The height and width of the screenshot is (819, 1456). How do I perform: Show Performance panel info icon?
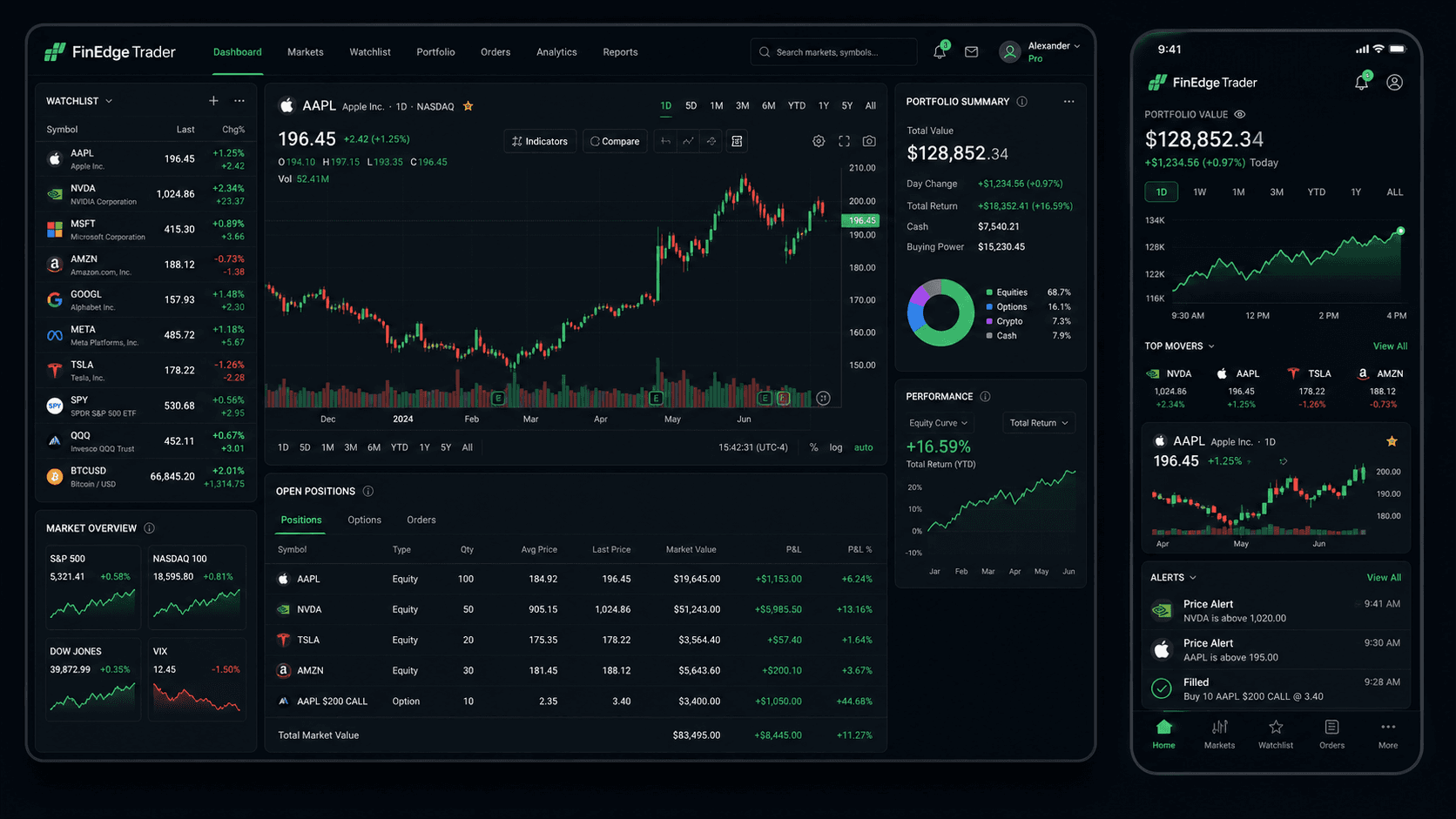click(x=985, y=396)
